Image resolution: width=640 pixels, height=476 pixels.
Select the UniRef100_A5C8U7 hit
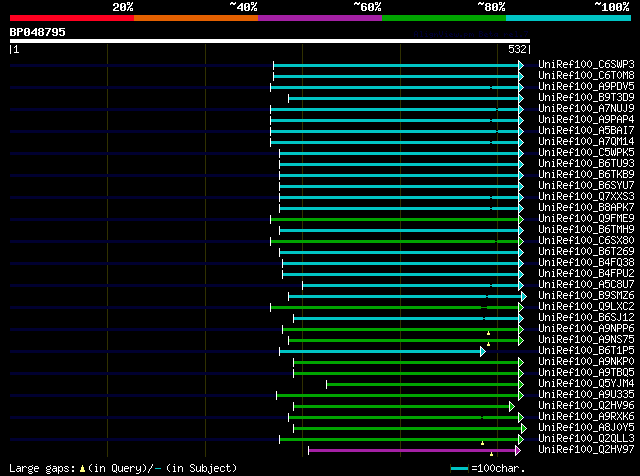coord(586,285)
